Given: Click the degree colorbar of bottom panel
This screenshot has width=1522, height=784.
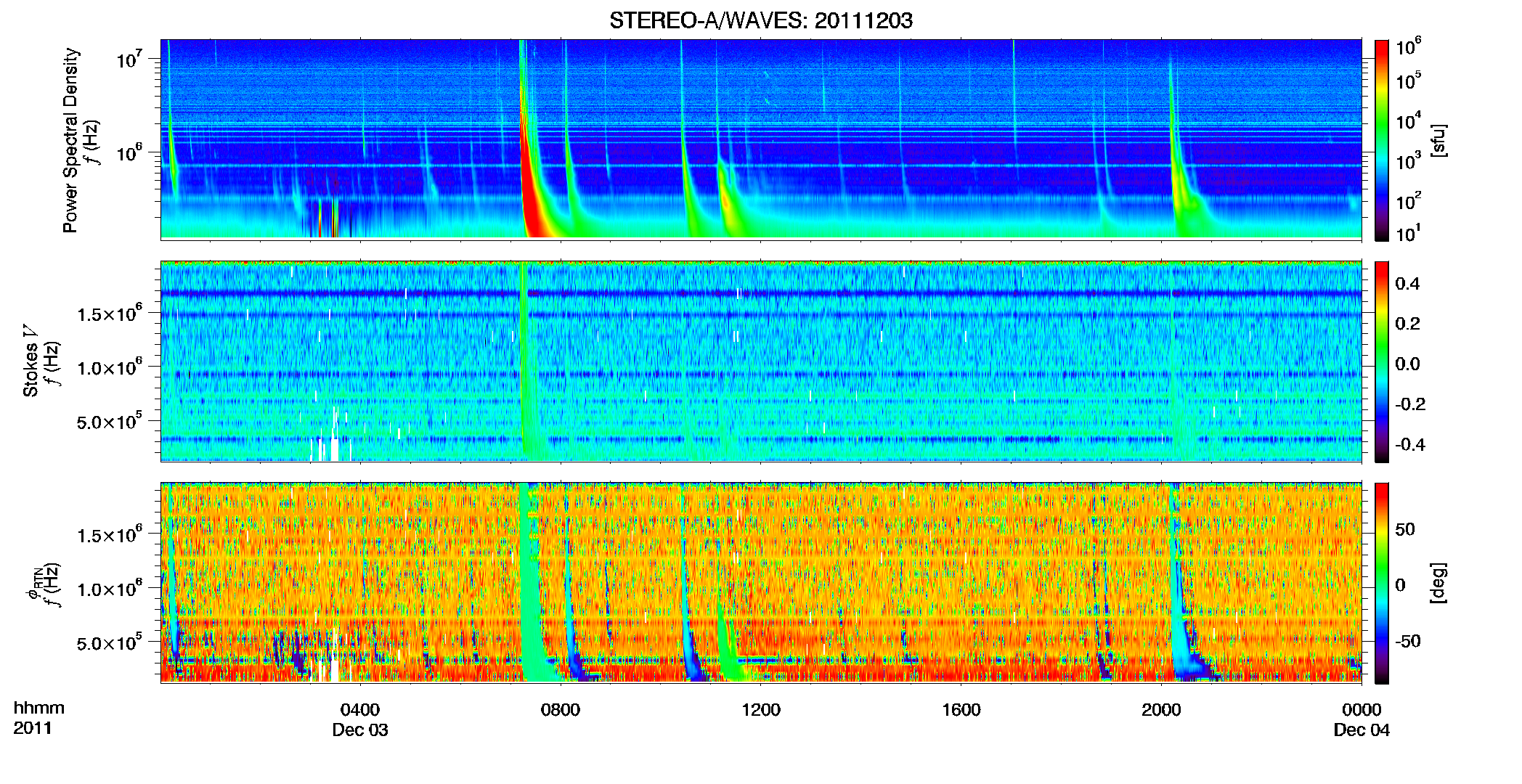Looking at the screenshot, I should (x=1382, y=583).
